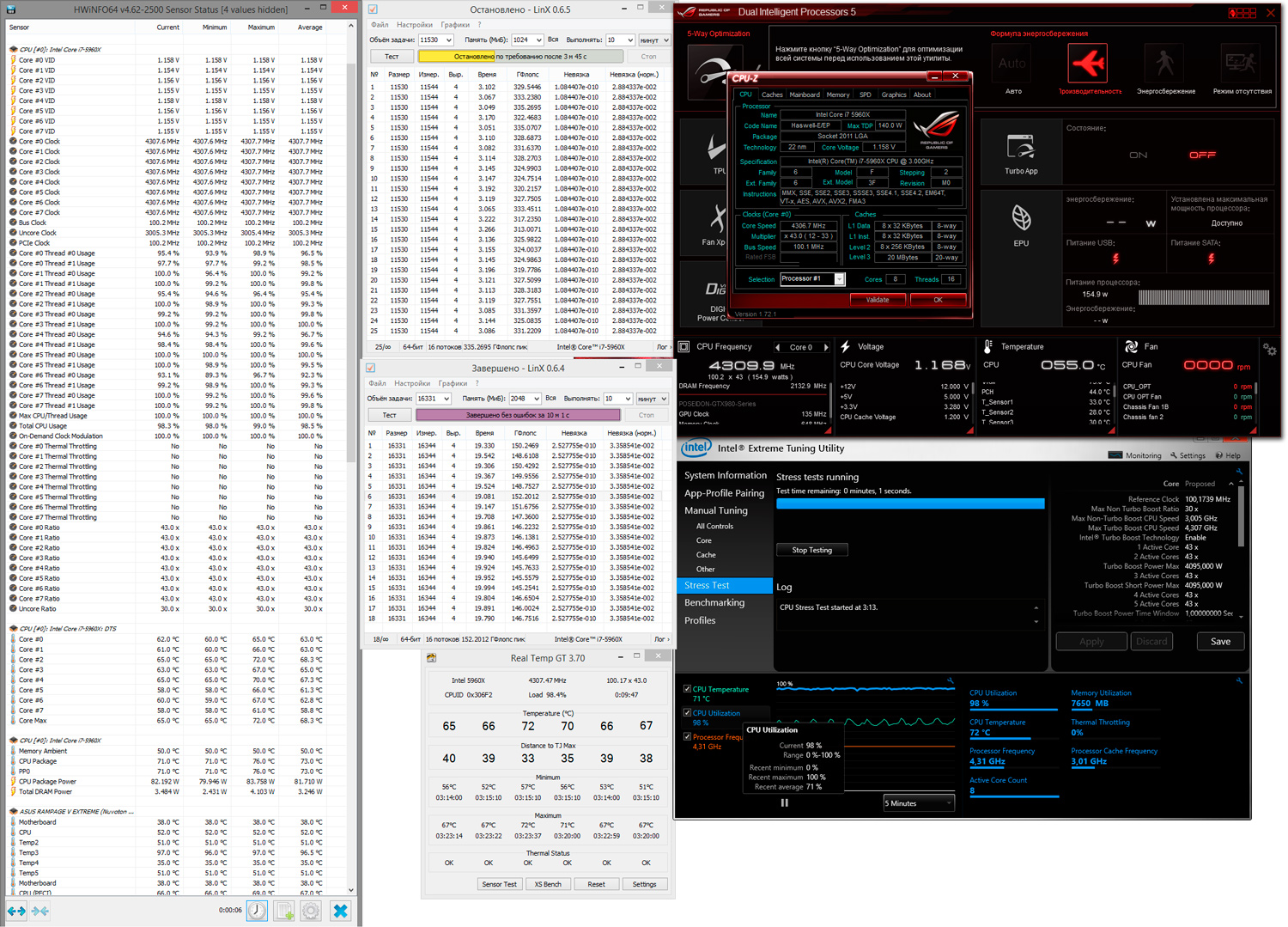Click the EPU leaf icon
Screen dimensions: 1288x927
click(1020, 218)
